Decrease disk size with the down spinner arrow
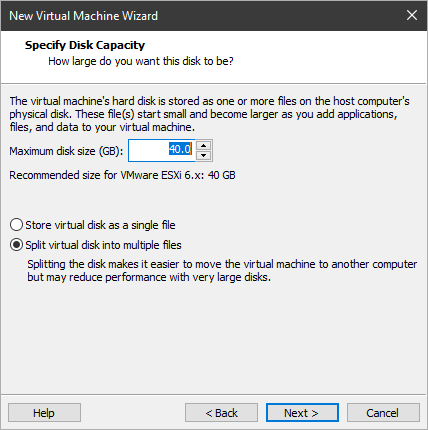The height and width of the screenshot is (430, 428). click(x=203, y=155)
